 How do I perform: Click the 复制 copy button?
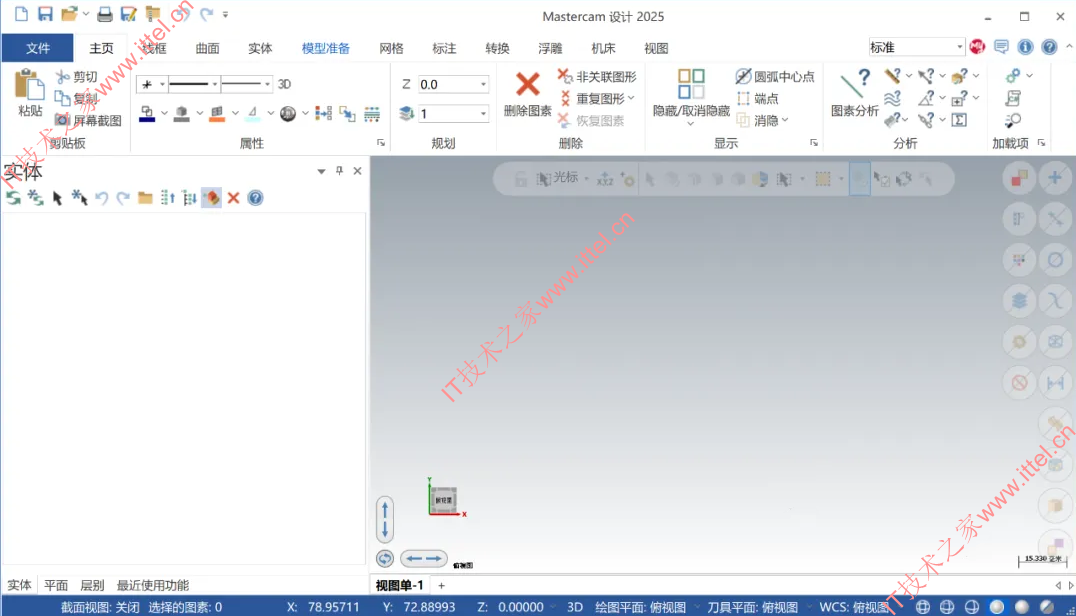click(x=78, y=98)
